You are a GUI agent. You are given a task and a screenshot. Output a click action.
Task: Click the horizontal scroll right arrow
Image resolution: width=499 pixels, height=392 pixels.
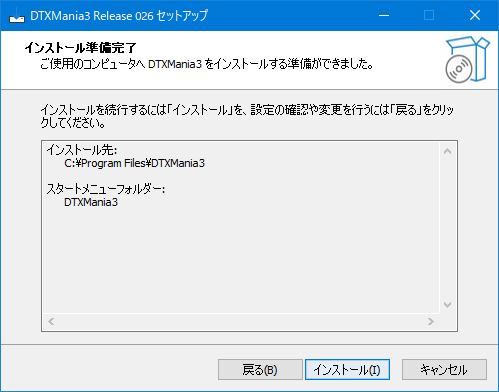(x=431, y=322)
